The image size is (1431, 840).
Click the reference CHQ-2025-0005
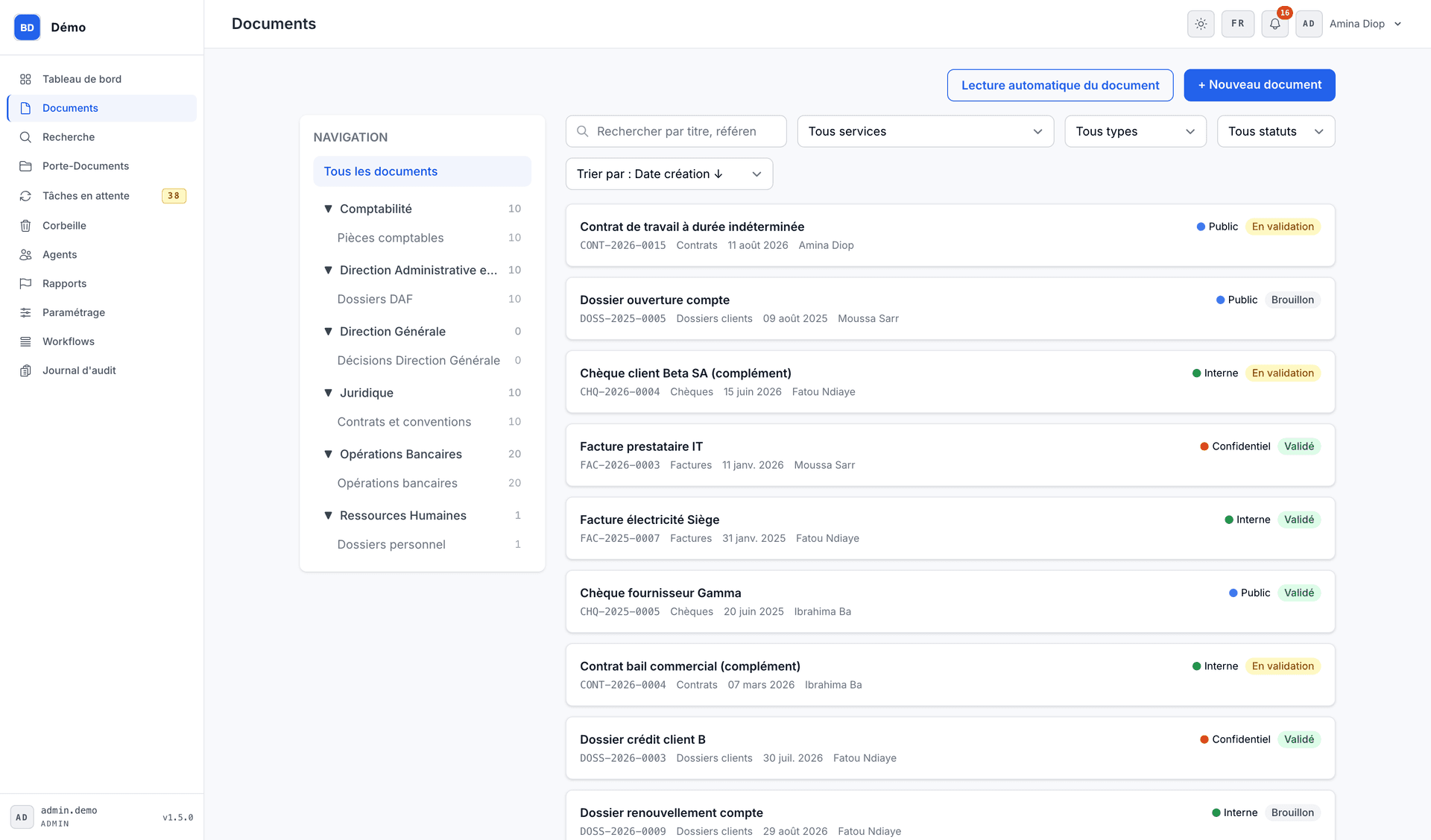point(620,612)
